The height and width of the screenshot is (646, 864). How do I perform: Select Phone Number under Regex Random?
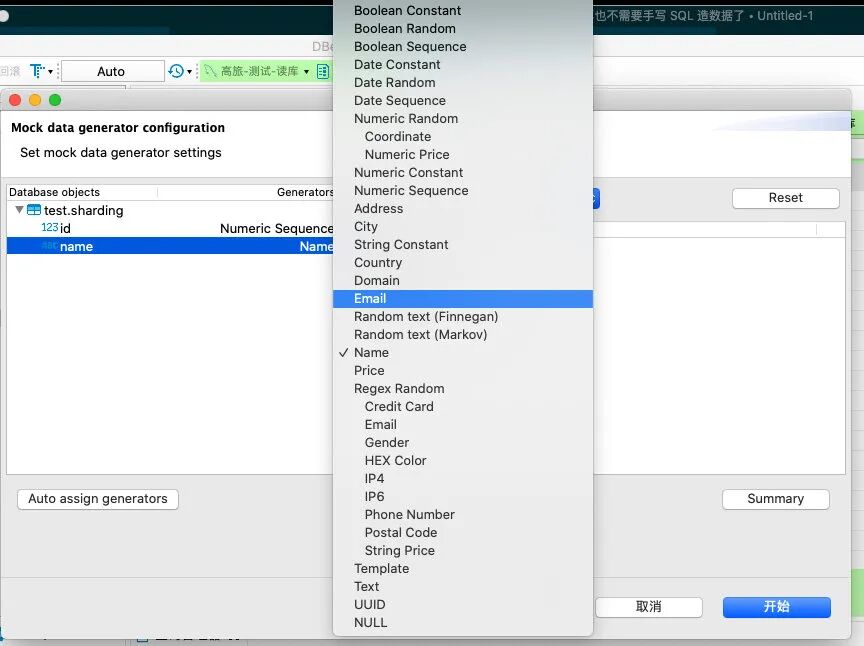(x=409, y=515)
